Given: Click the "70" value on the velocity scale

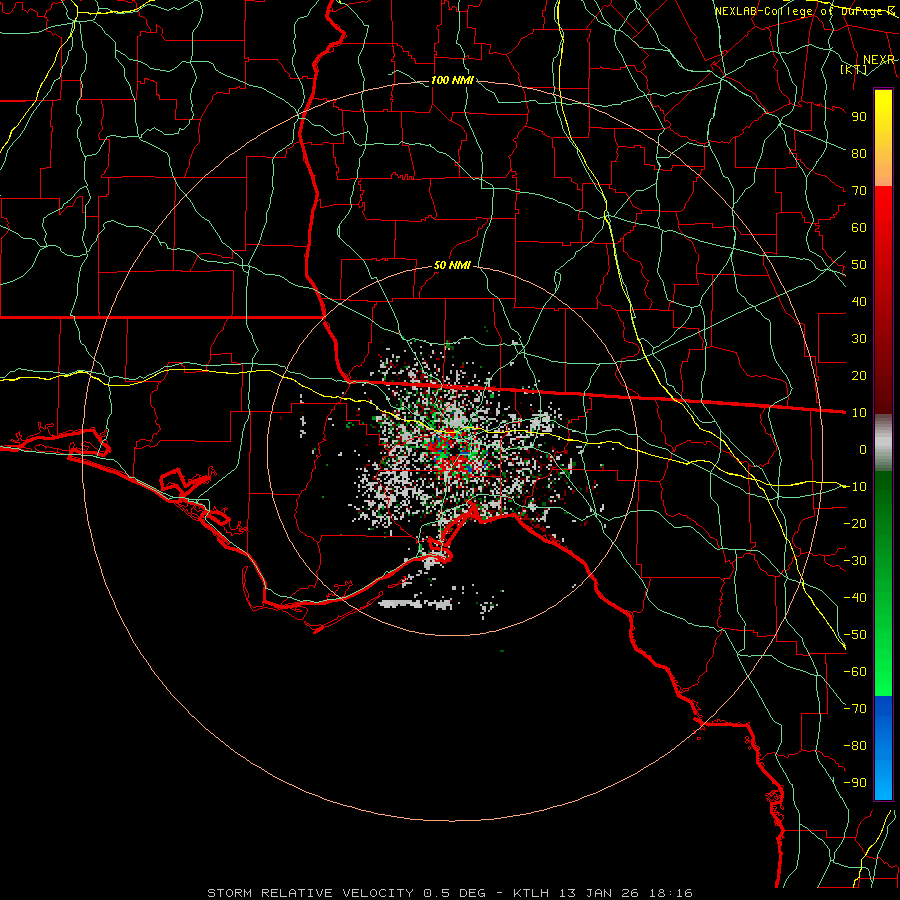Looking at the screenshot, I should pos(859,191).
